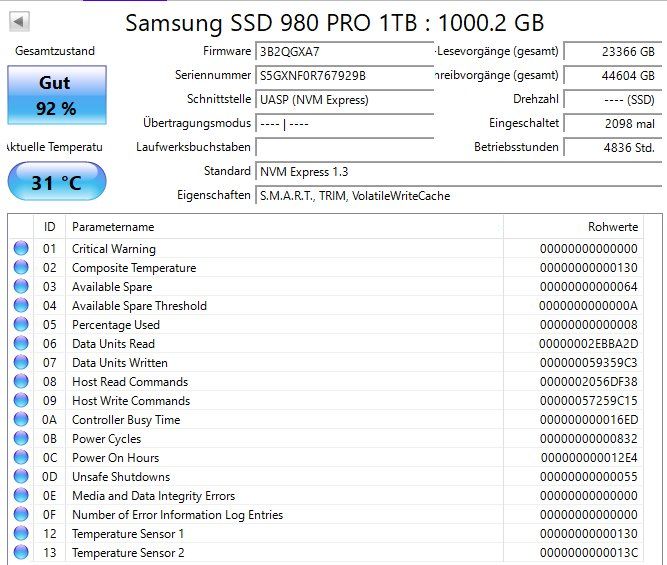Viewport: 667px width, 565px height.
Task: Click the ID column header
Action: coord(49,227)
